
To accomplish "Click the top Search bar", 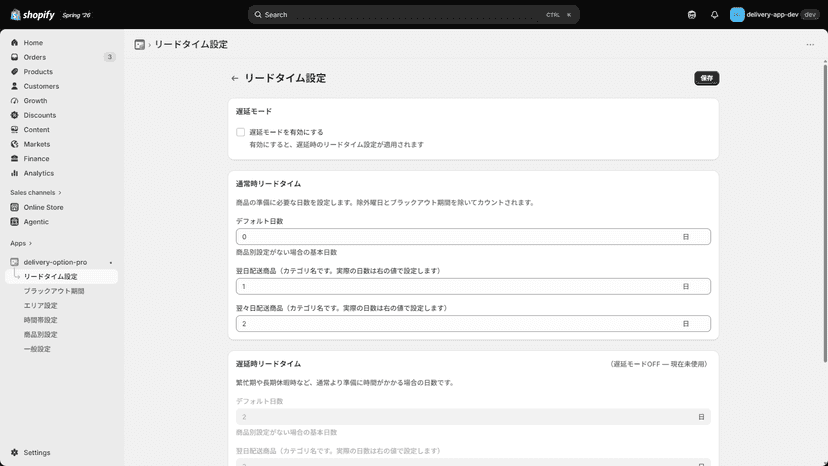I will click(413, 15).
